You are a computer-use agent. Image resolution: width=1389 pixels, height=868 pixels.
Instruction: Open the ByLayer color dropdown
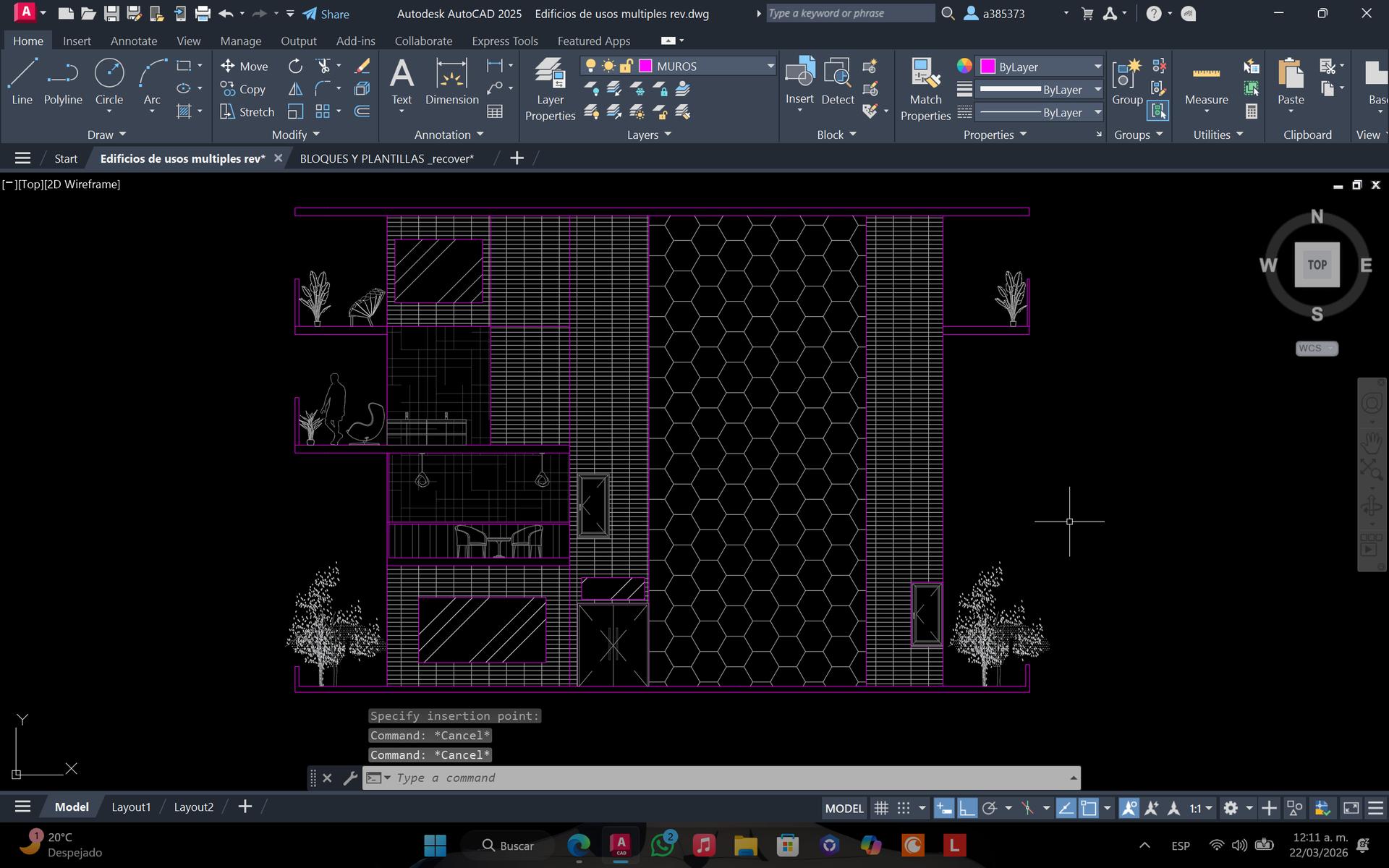pos(1097,67)
